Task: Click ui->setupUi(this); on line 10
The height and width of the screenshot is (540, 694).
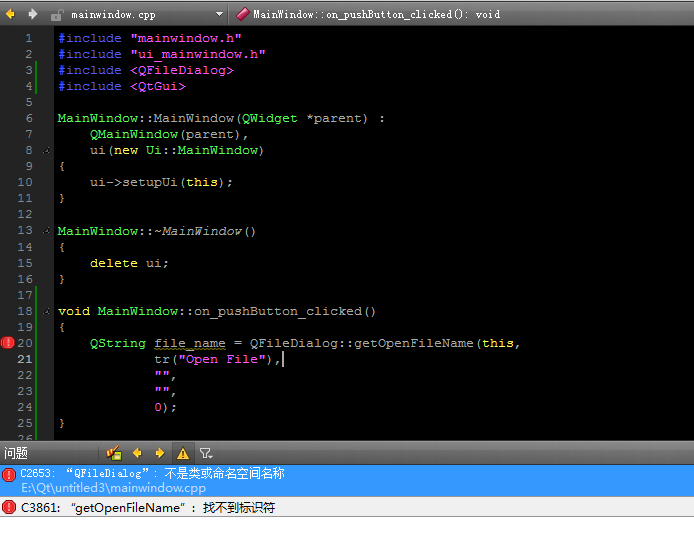Action: [161, 182]
